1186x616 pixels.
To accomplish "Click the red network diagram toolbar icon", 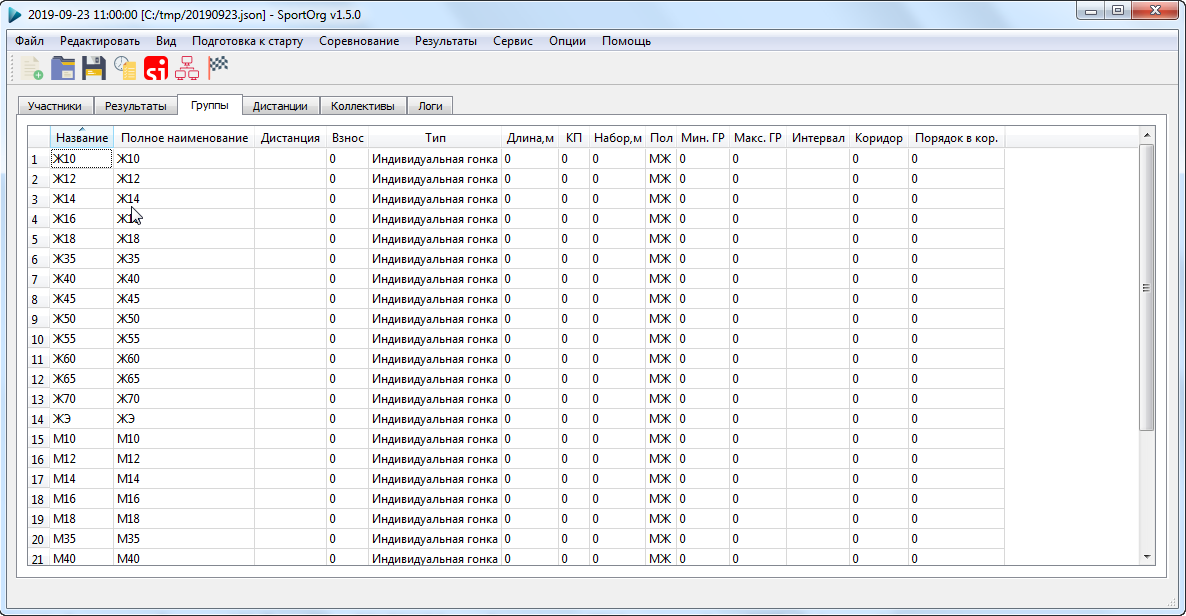I will point(187,68).
